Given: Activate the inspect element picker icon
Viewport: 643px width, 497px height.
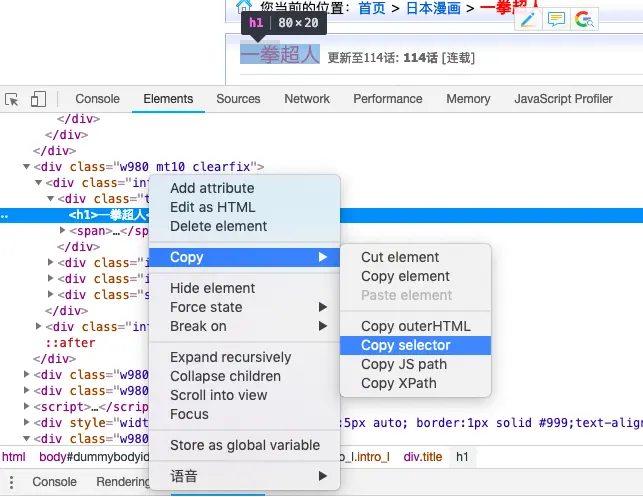Looking at the screenshot, I should [x=11, y=99].
